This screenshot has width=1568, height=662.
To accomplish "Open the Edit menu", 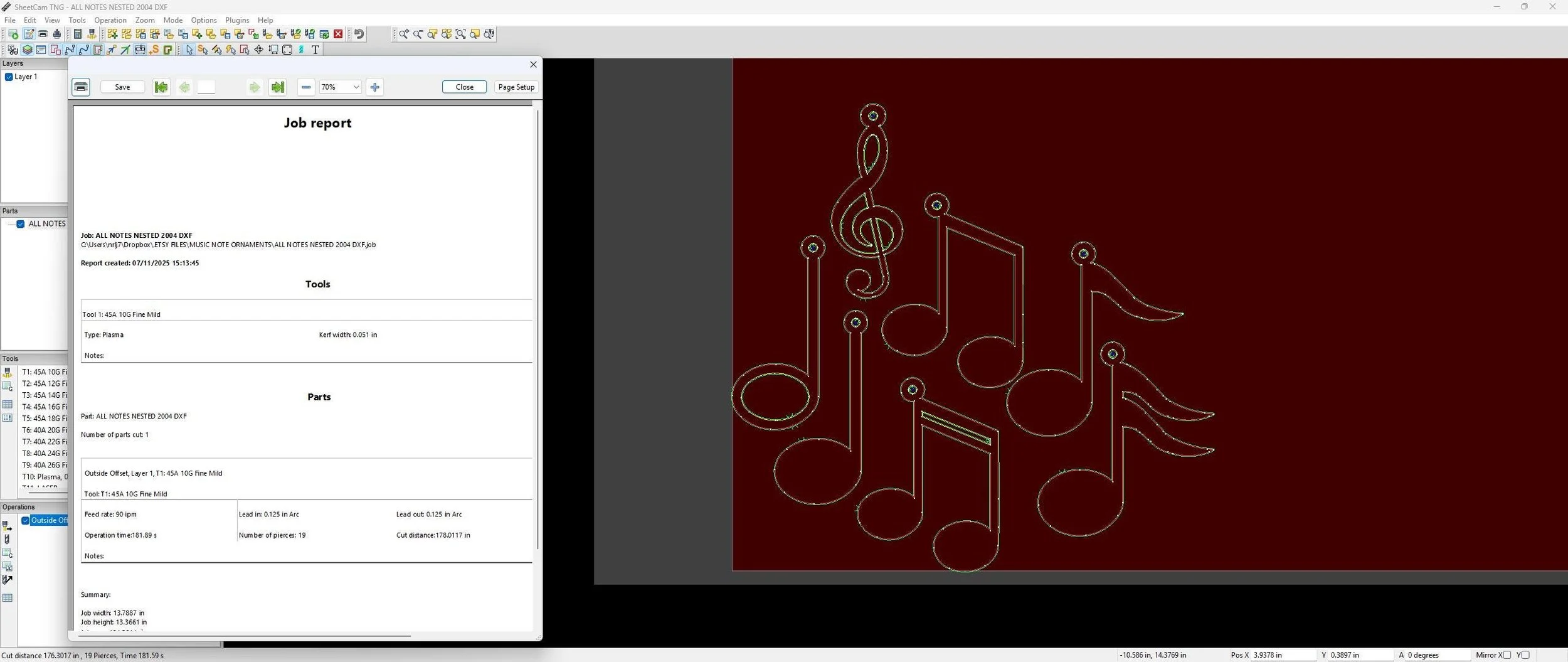I will tap(30, 20).
